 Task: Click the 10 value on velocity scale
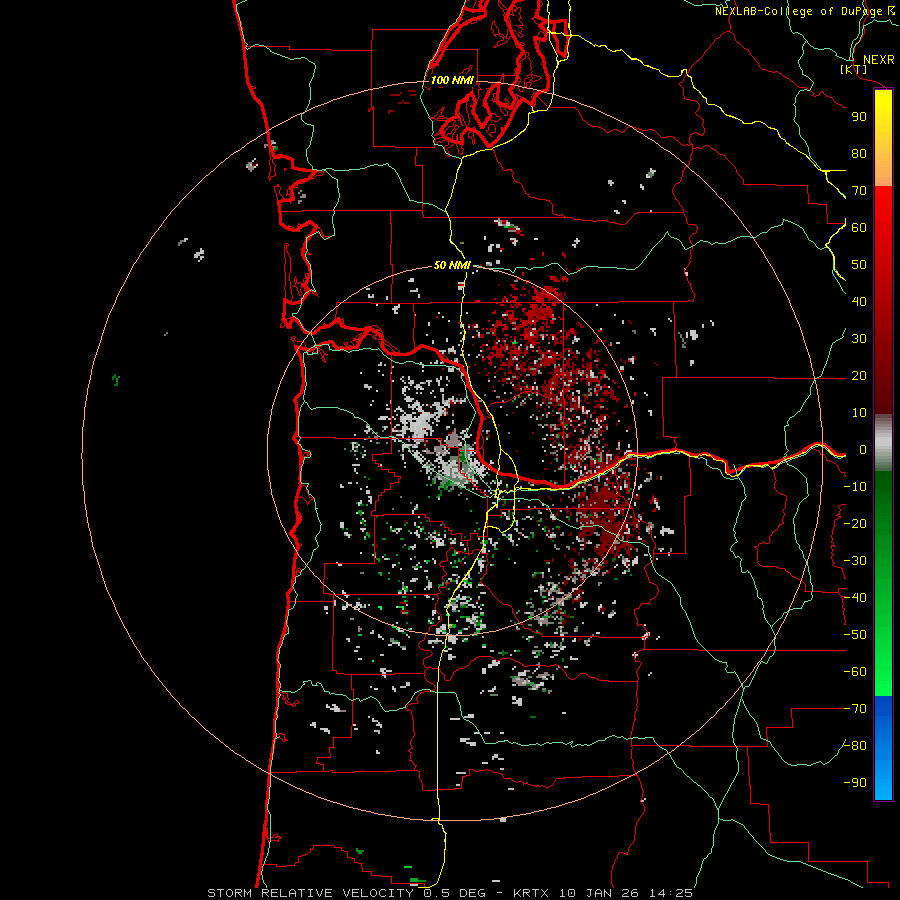[x=859, y=413]
